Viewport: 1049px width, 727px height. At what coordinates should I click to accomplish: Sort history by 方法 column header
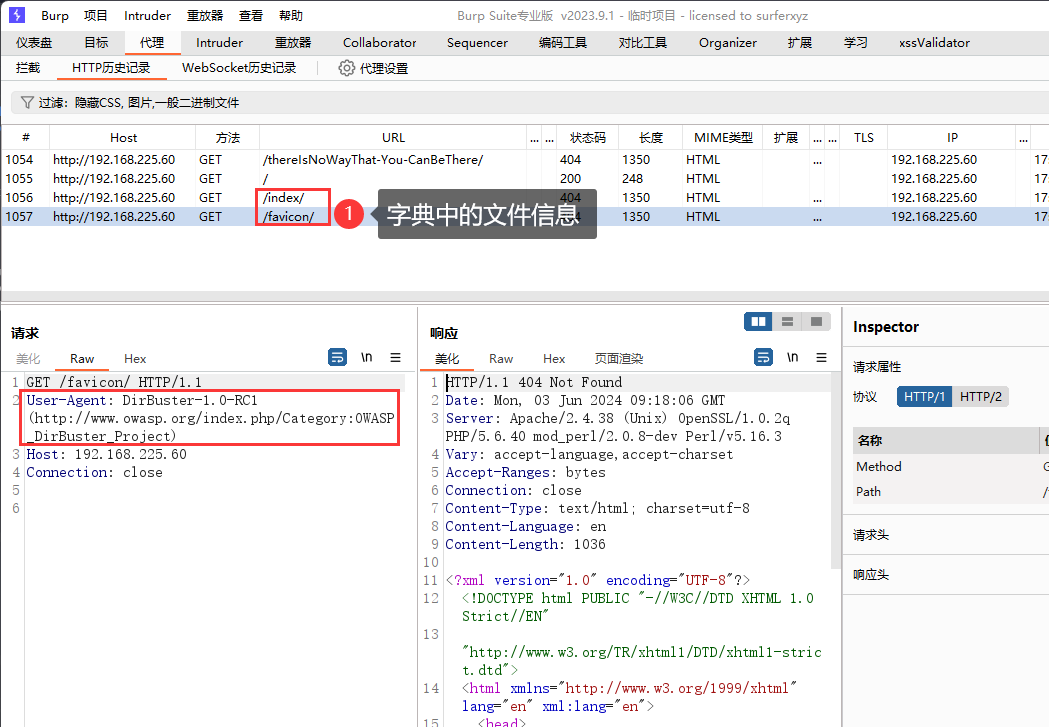click(x=227, y=137)
